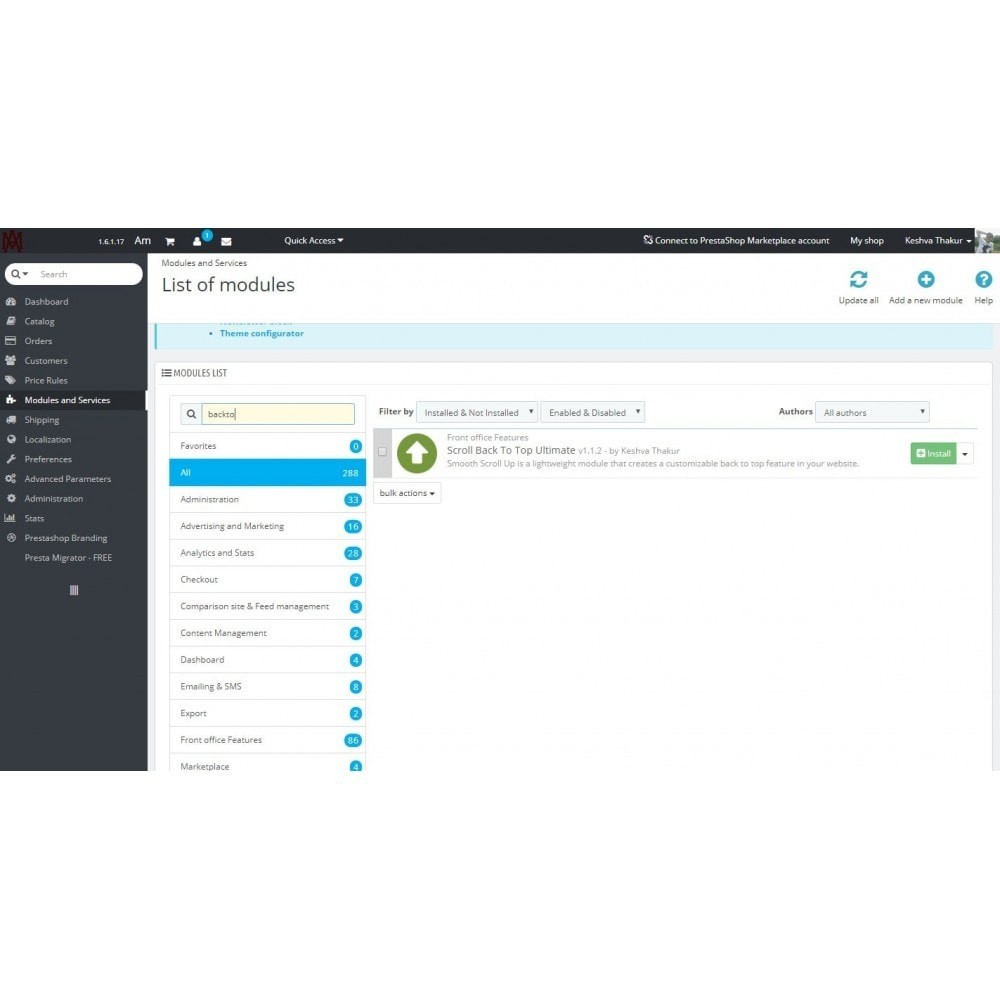
Task: Click the green Scroll Back To Top module icon
Action: point(416,453)
